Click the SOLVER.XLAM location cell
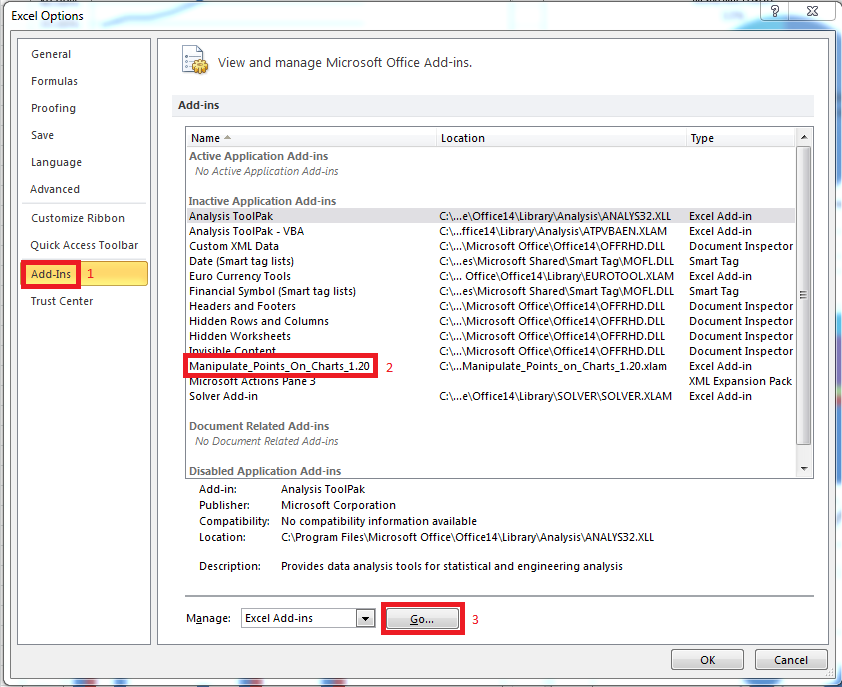842x687 pixels. [x=555, y=396]
